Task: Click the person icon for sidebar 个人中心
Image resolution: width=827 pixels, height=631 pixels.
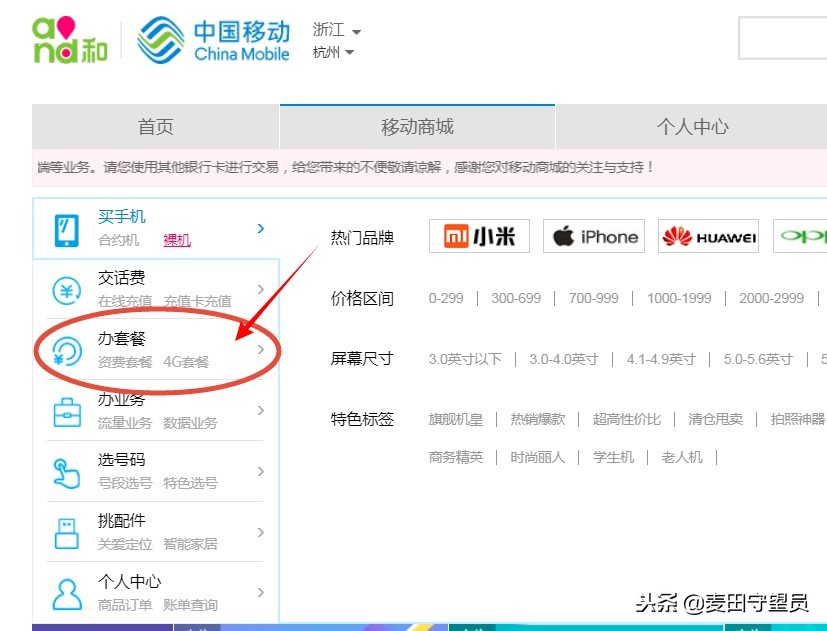Action: coord(67,594)
